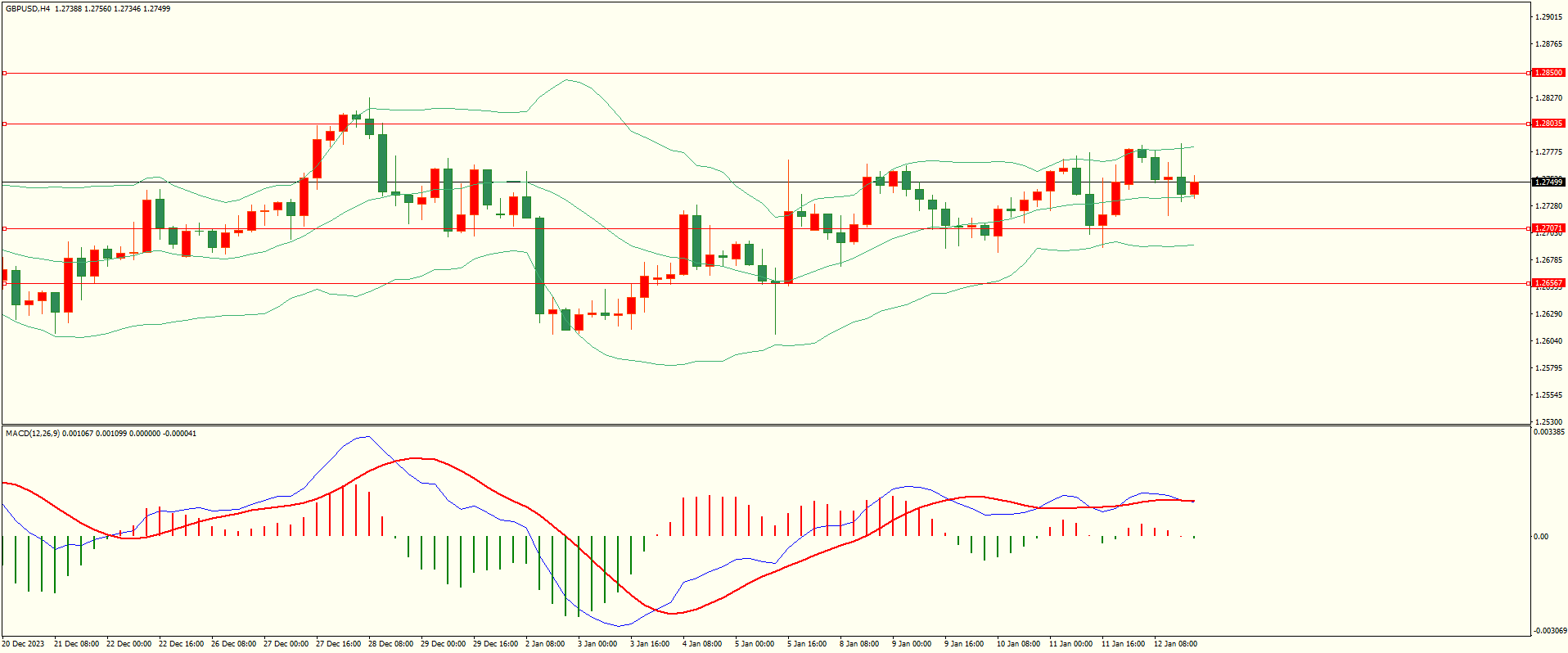Click the 9 Jan 16:00 time label
Viewport: 1568px width, 653px height.
tap(964, 644)
